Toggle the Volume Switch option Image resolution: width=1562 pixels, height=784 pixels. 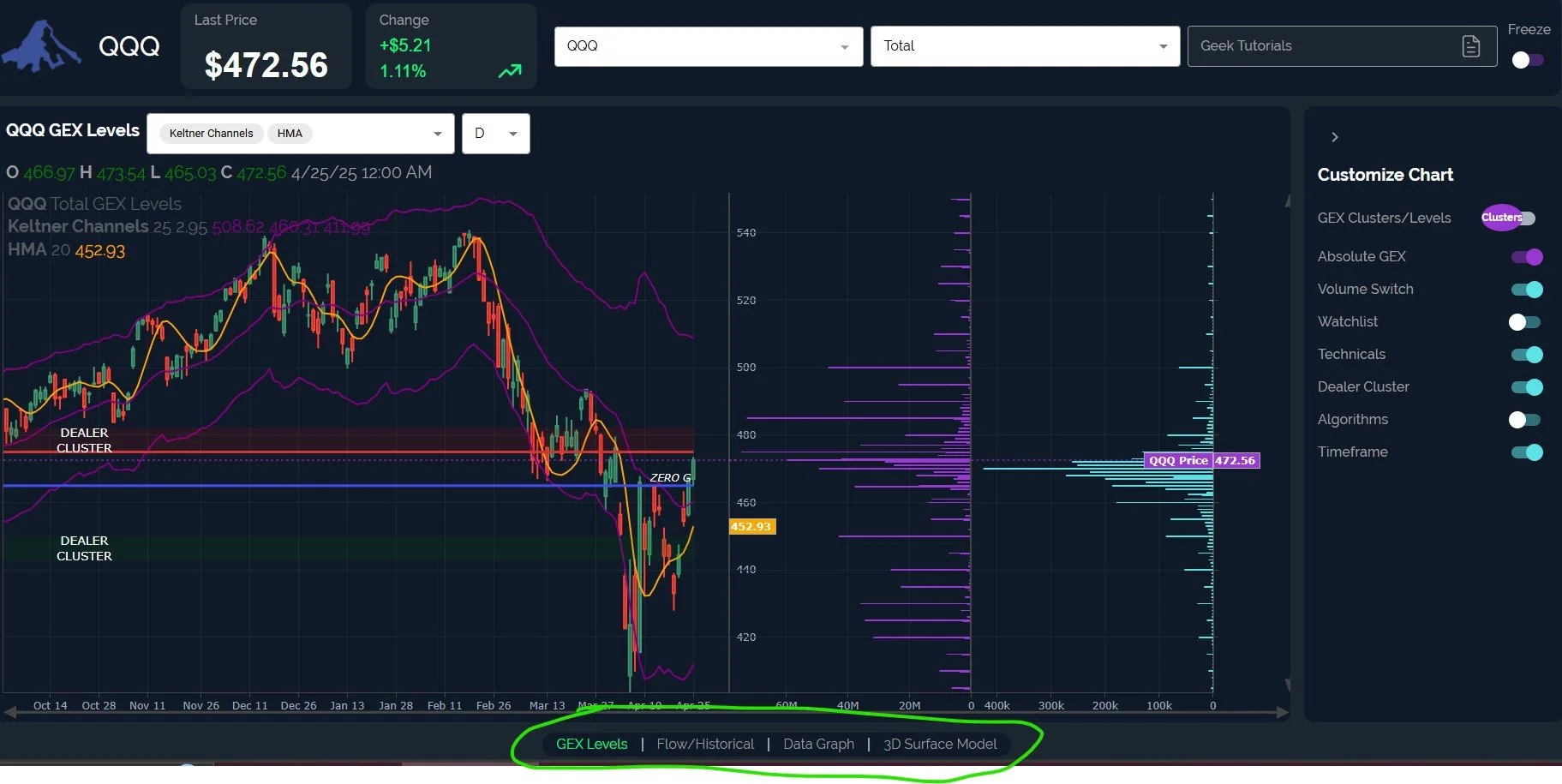(x=1527, y=290)
